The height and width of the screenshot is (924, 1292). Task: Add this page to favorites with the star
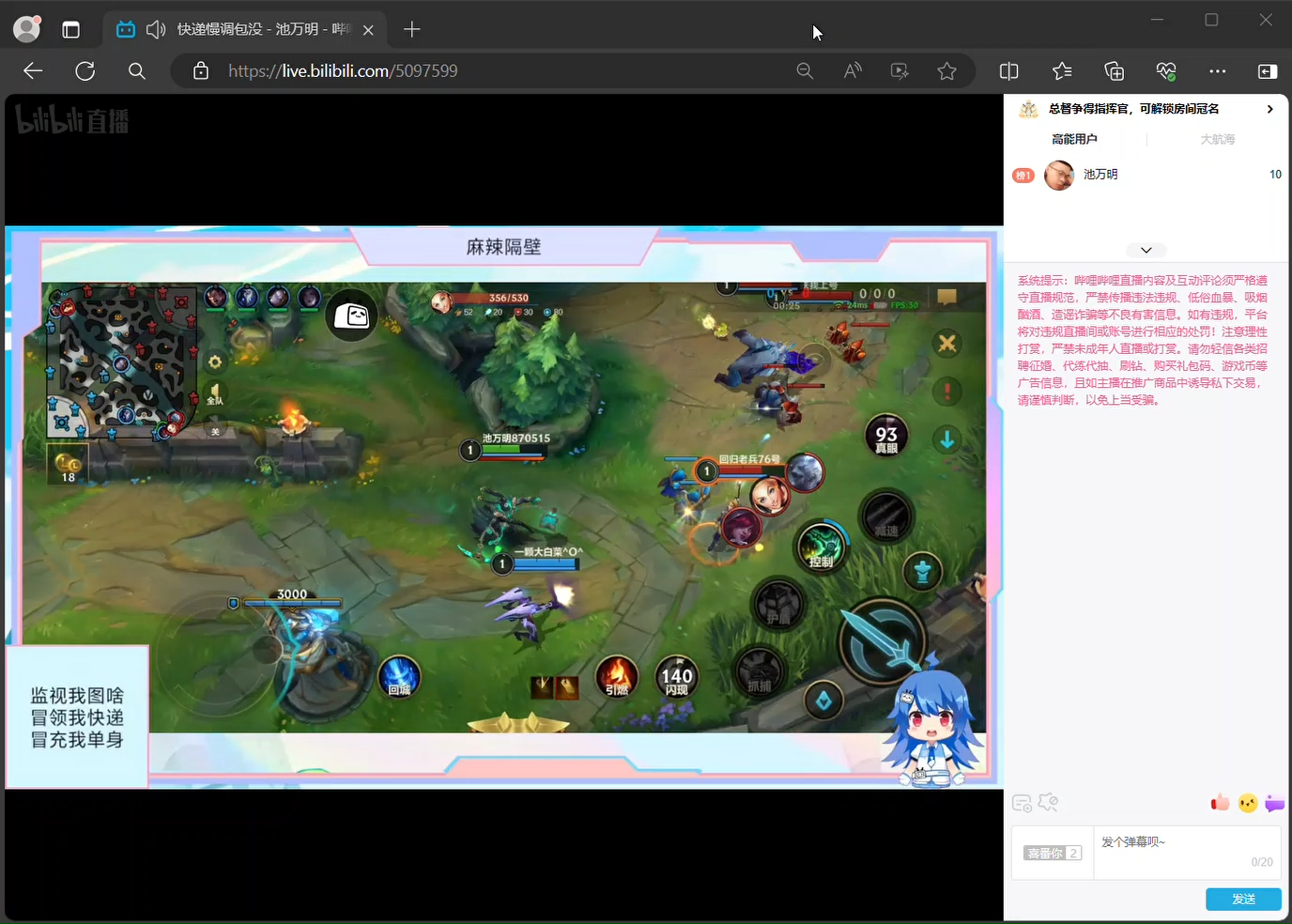pyautogui.click(x=947, y=70)
